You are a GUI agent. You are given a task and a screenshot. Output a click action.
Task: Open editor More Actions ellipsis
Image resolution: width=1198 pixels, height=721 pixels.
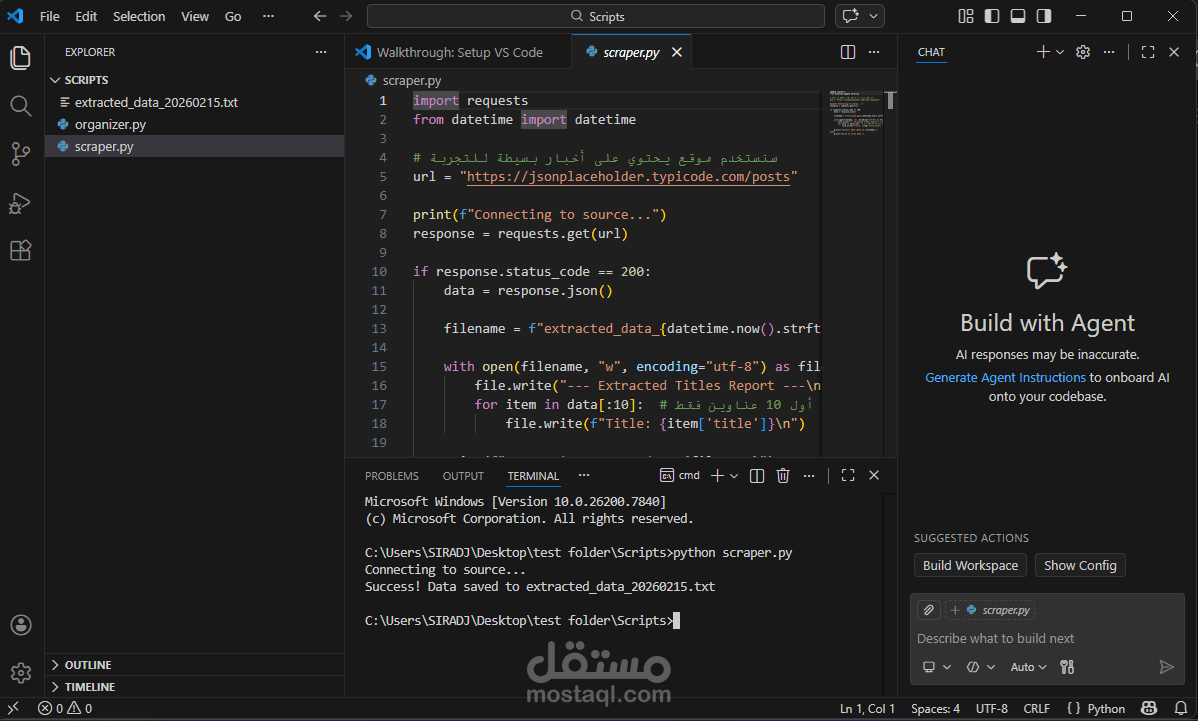(874, 52)
